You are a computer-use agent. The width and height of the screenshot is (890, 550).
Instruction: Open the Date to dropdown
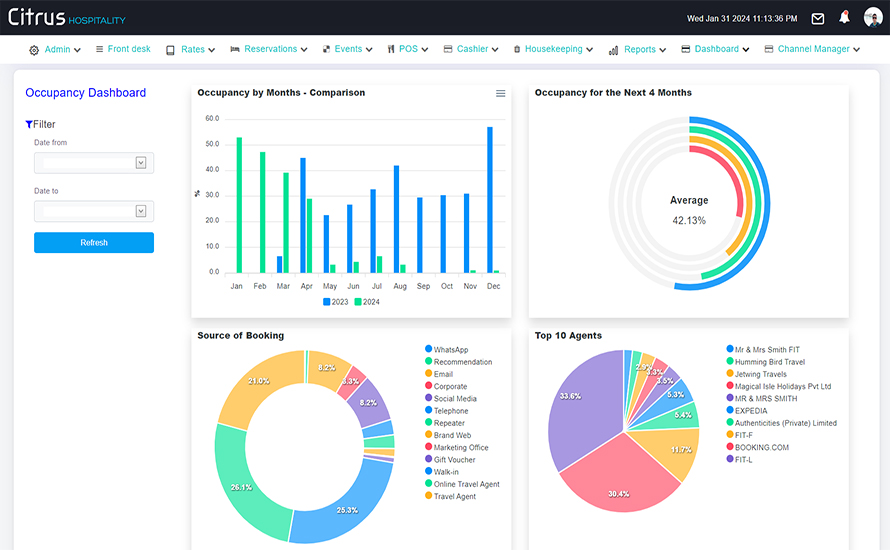(141, 211)
